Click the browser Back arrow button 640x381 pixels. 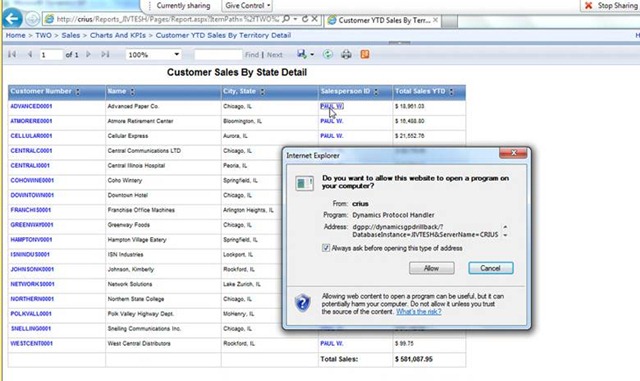pyautogui.click(x=12, y=18)
